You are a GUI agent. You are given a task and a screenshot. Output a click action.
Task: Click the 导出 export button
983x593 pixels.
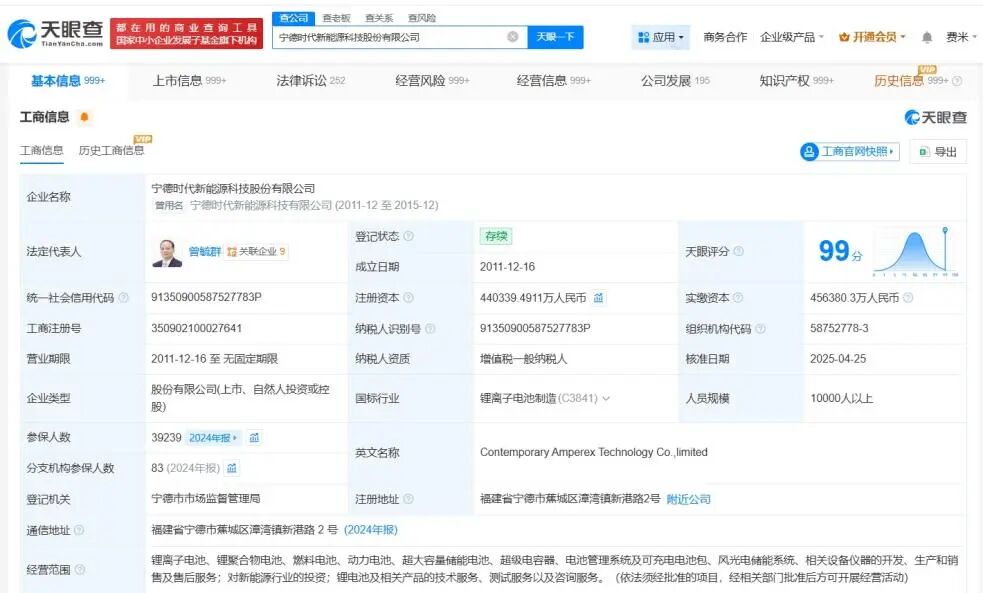point(937,152)
